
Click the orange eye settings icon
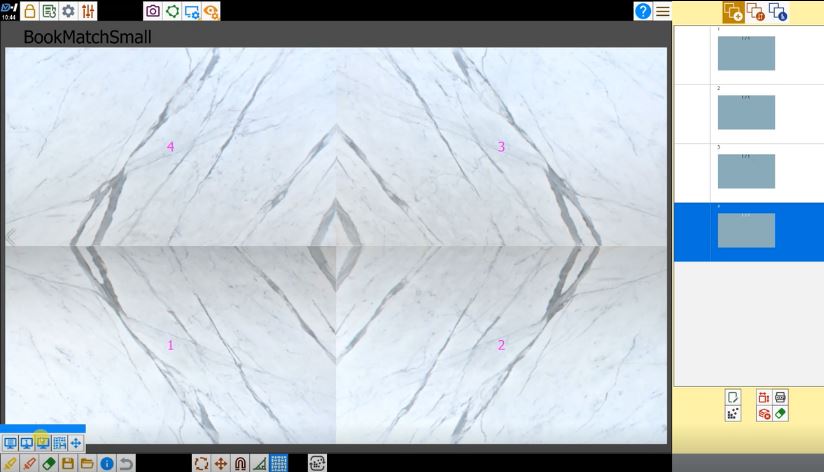pyautogui.click(x=211, y=11)
